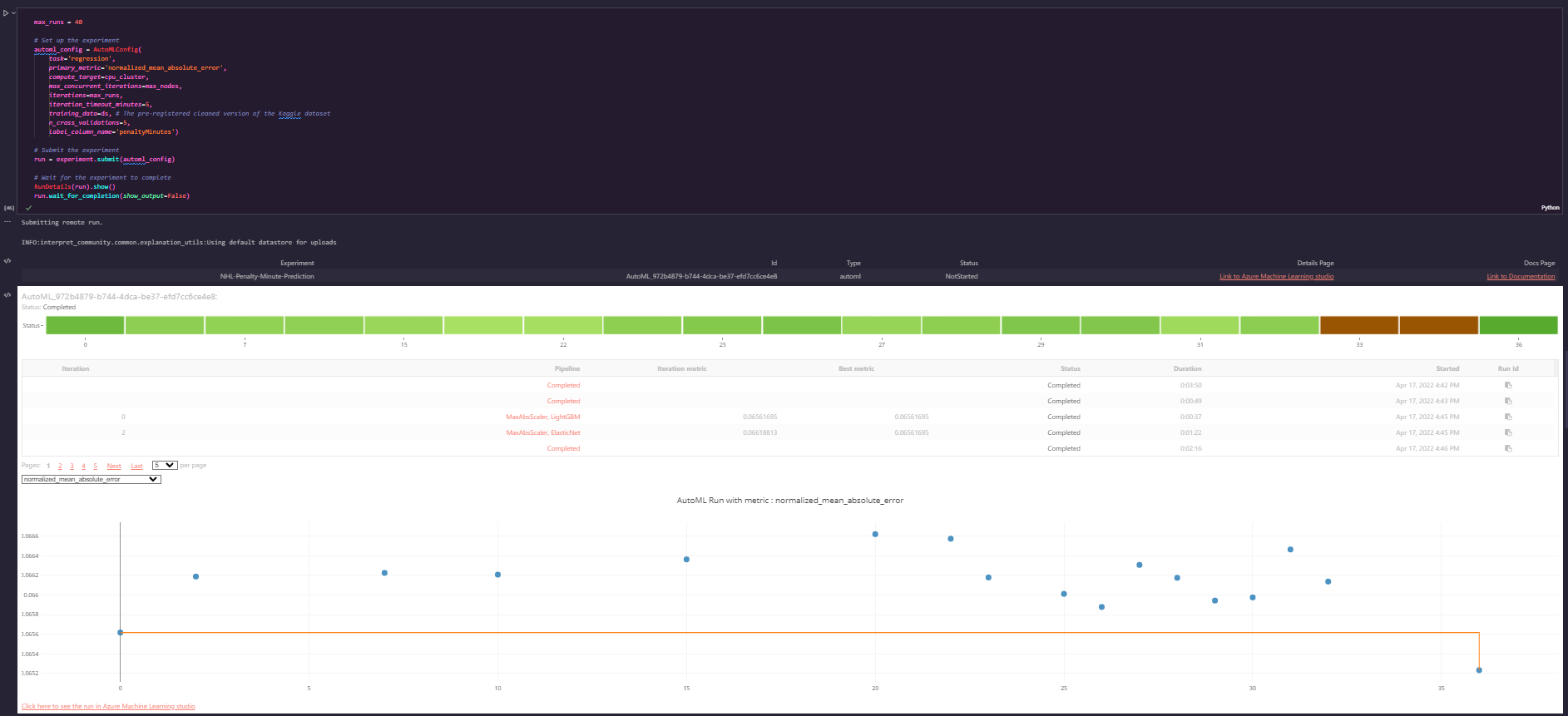Click the cell execution success checkmark
The width and height of the screenshot is (1568, 716).
point(28,208)
